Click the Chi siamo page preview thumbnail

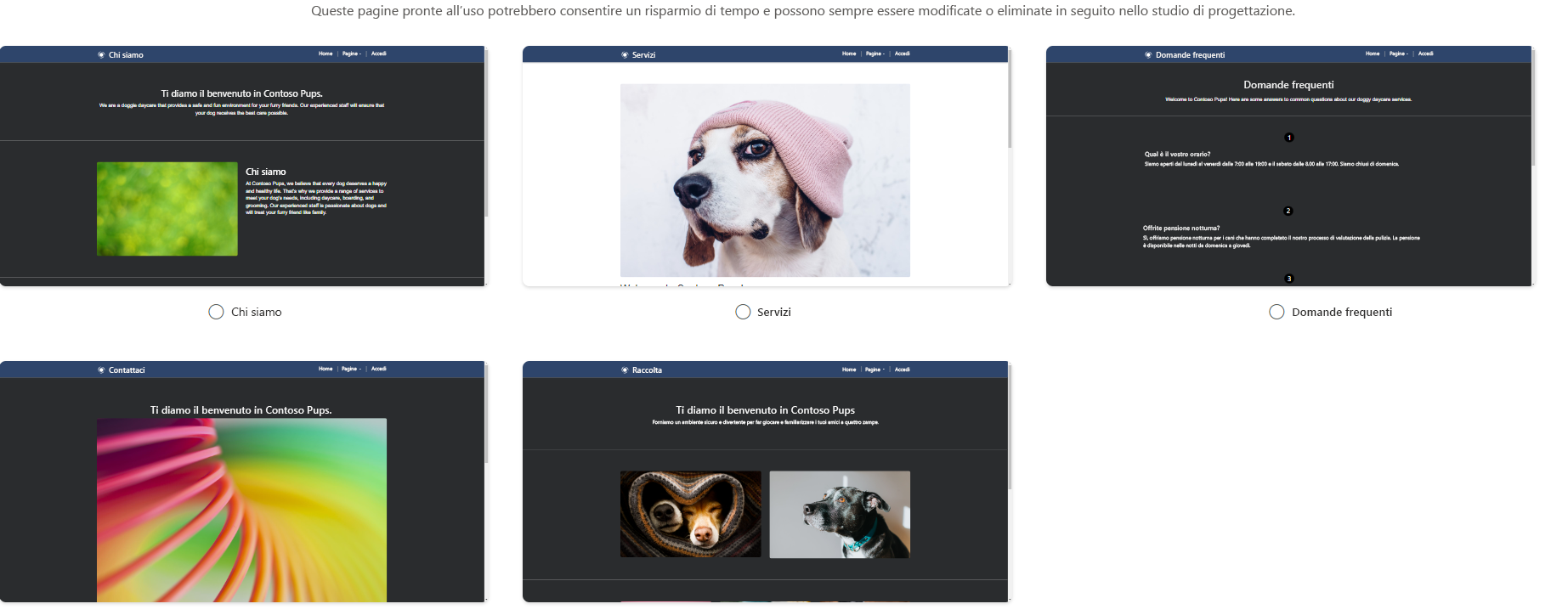(x=244, y=166)
